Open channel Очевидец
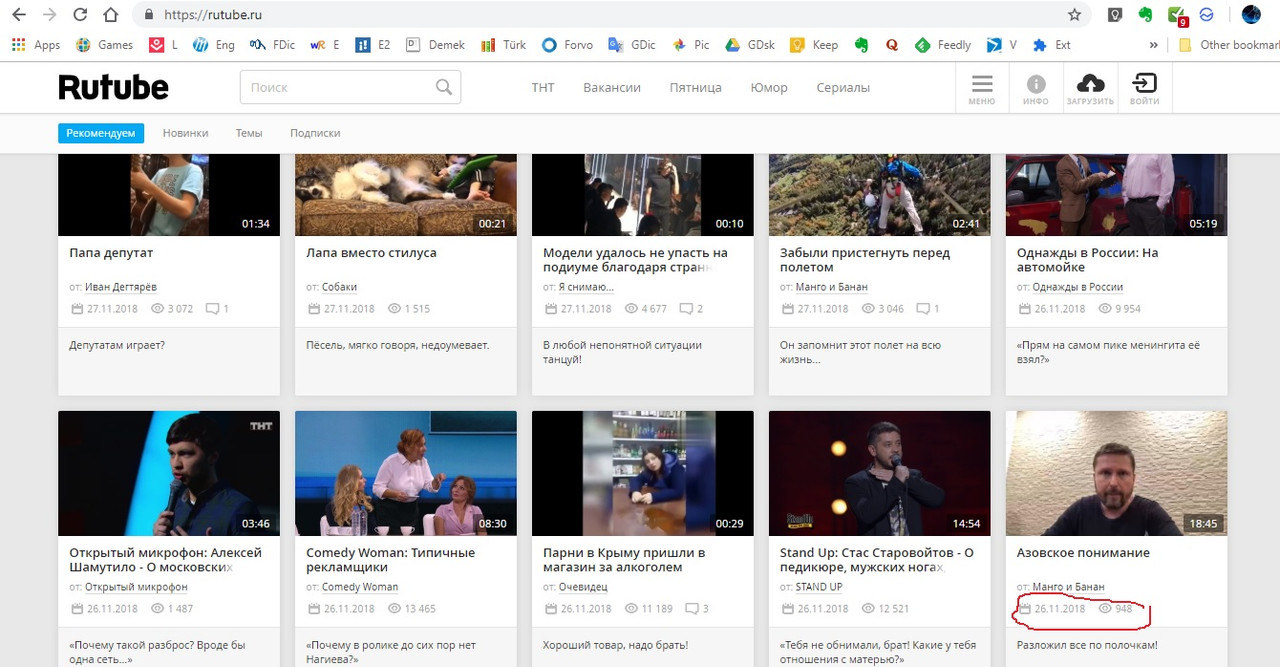This screenshot has width=1280, height=667. (x=583, y=587)
